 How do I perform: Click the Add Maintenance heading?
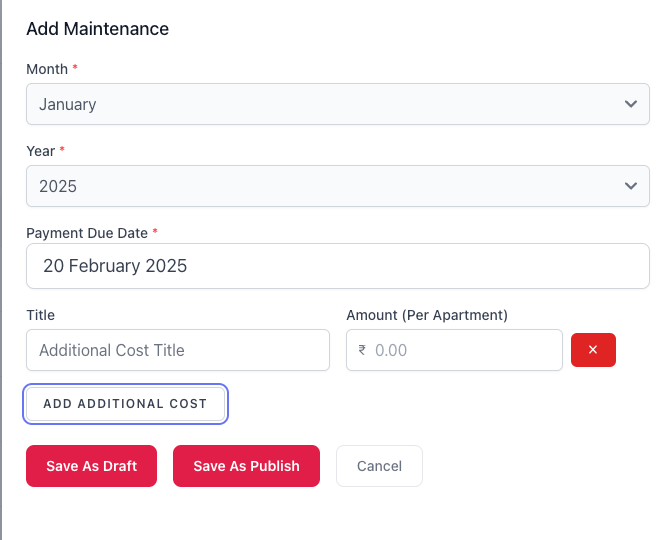[x=97, y=29]
